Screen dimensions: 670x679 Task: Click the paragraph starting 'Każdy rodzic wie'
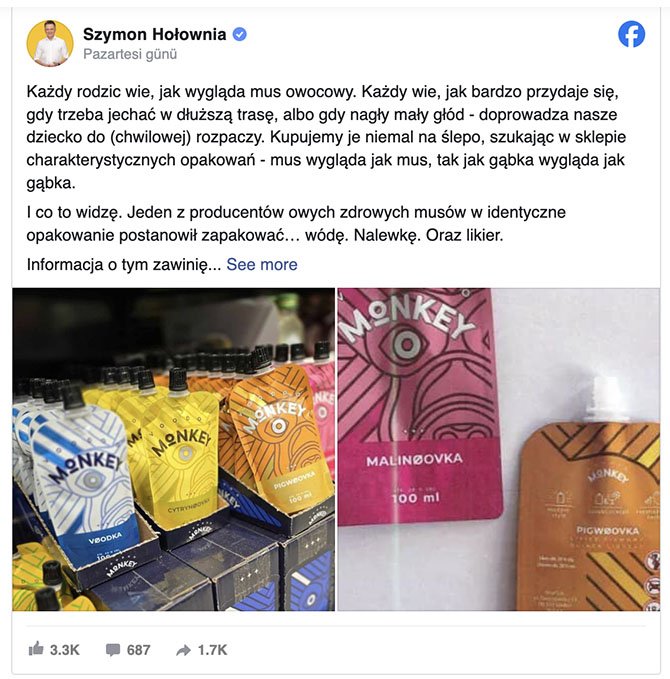coord(326,137)
